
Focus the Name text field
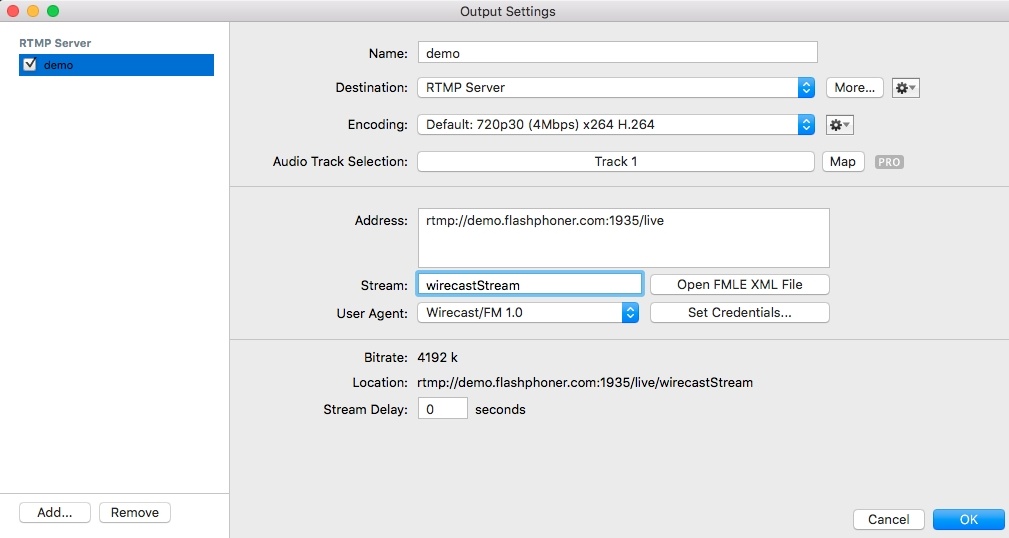coord(617,53)
